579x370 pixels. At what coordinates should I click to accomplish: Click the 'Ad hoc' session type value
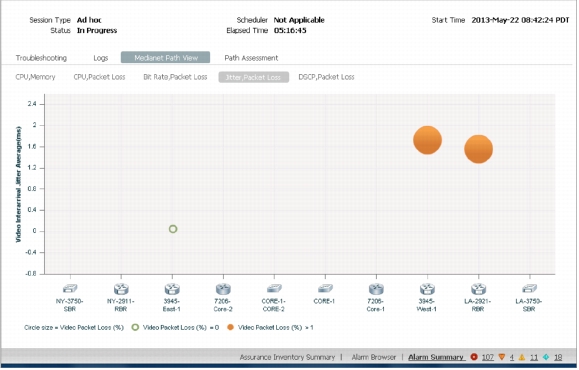89,20
